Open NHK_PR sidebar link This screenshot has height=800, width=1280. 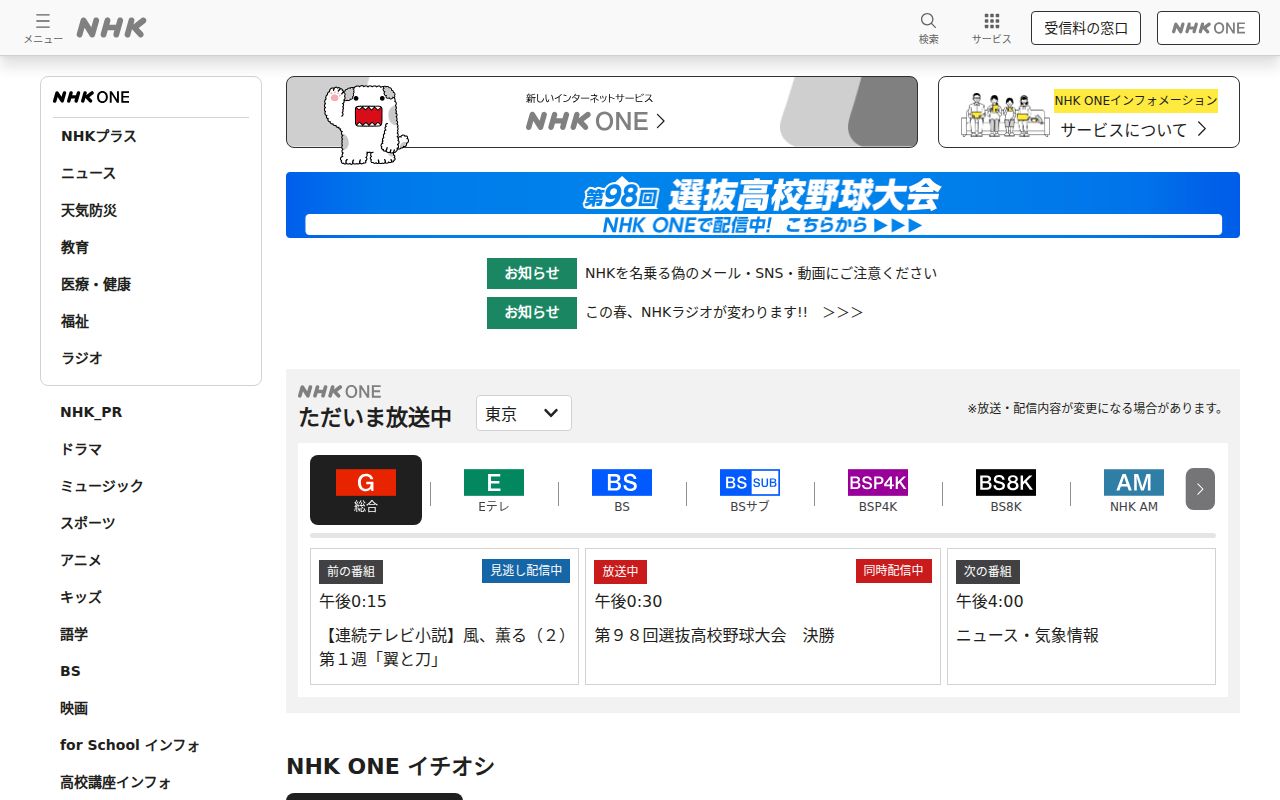click(x=91, y=412)
